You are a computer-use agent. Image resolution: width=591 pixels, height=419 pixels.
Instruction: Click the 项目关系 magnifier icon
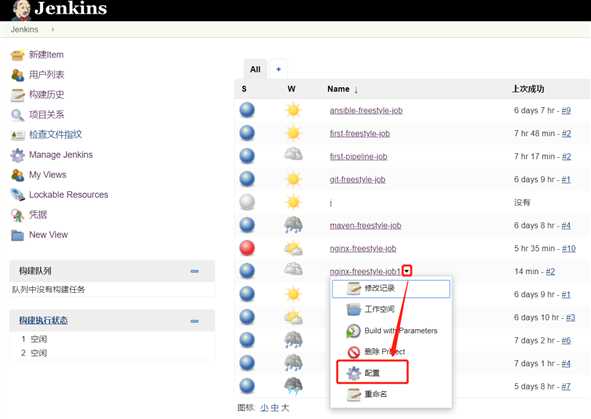click(17, 115)
